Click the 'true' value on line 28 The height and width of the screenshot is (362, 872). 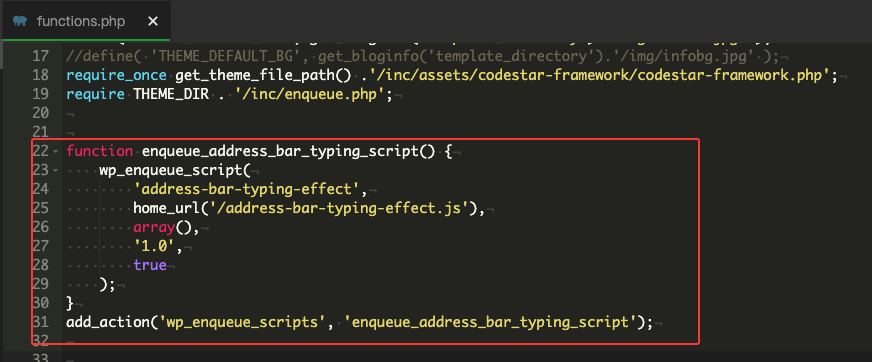150,265
